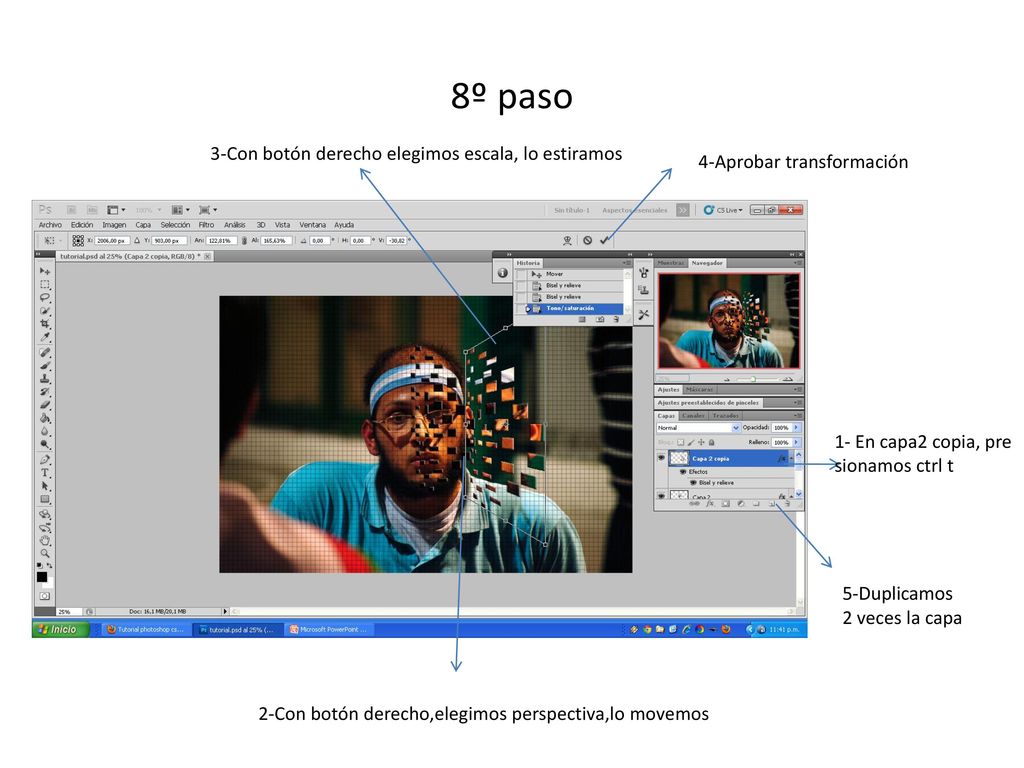Select Aspectos esenciales workspace
Screen dimensions: 1024x768
point(634,210)
